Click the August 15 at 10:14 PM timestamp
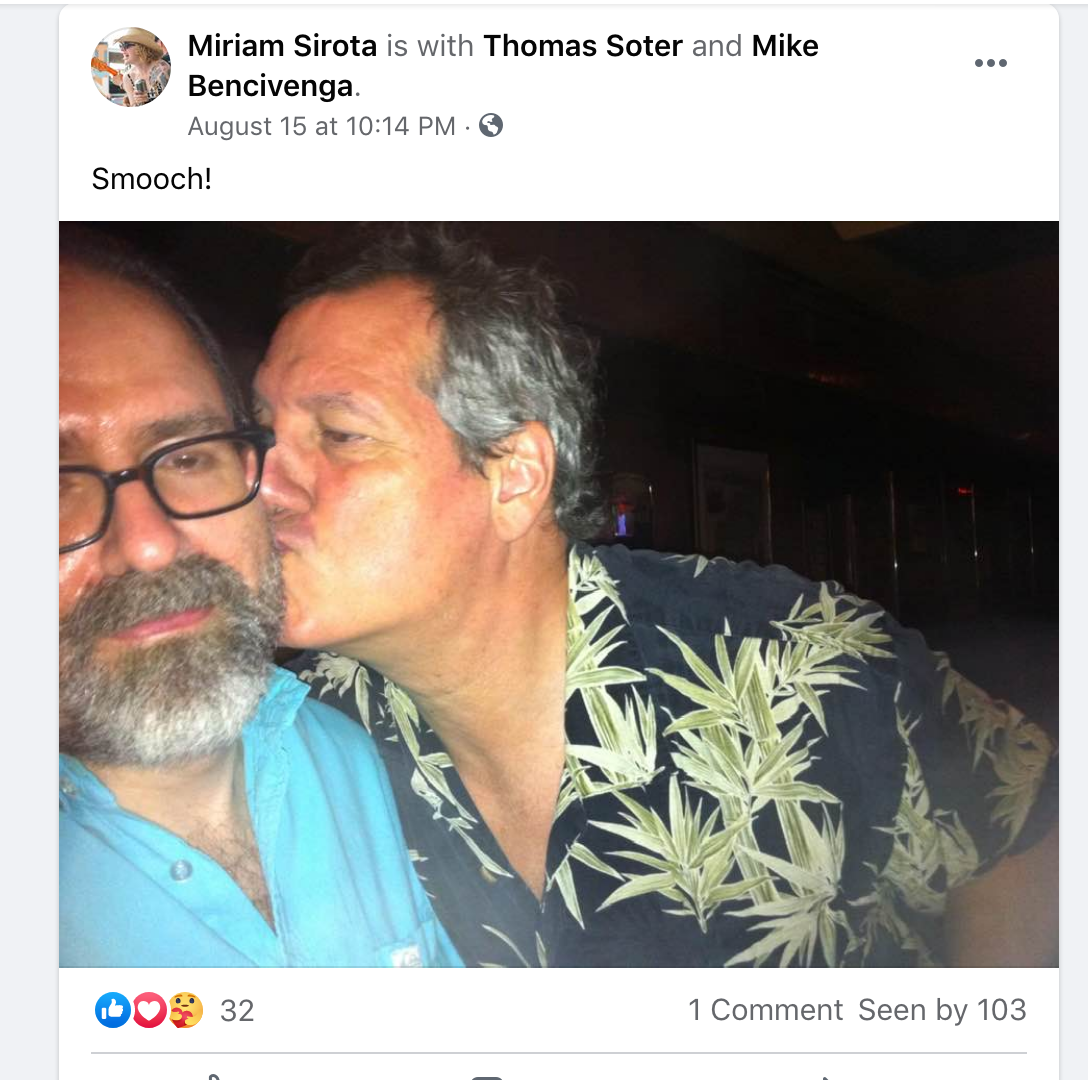The height and width of the screenshot is (1080, 1088). pos(322,126)
